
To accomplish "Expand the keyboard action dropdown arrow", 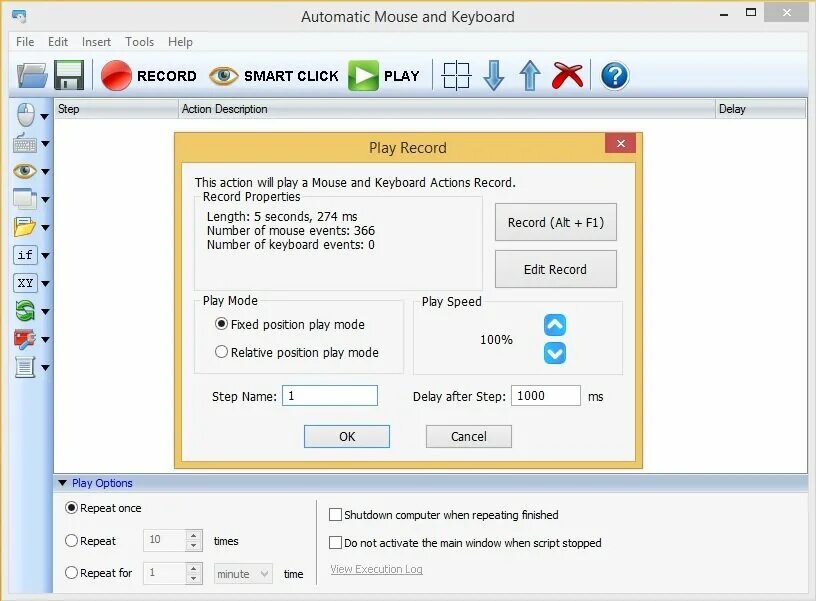I will (x=45, y=143).
